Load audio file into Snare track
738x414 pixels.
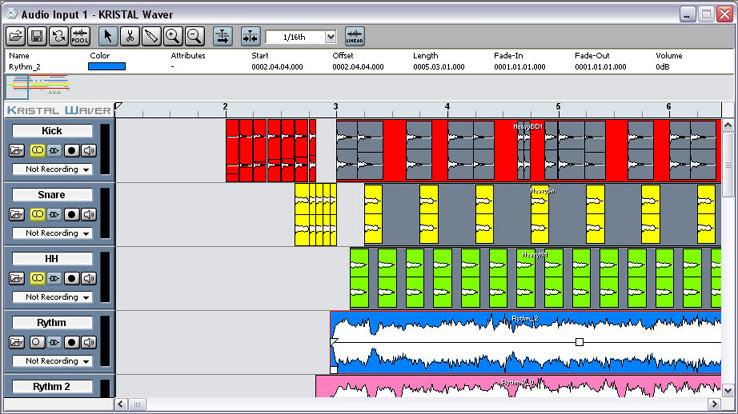click(17, 215)
